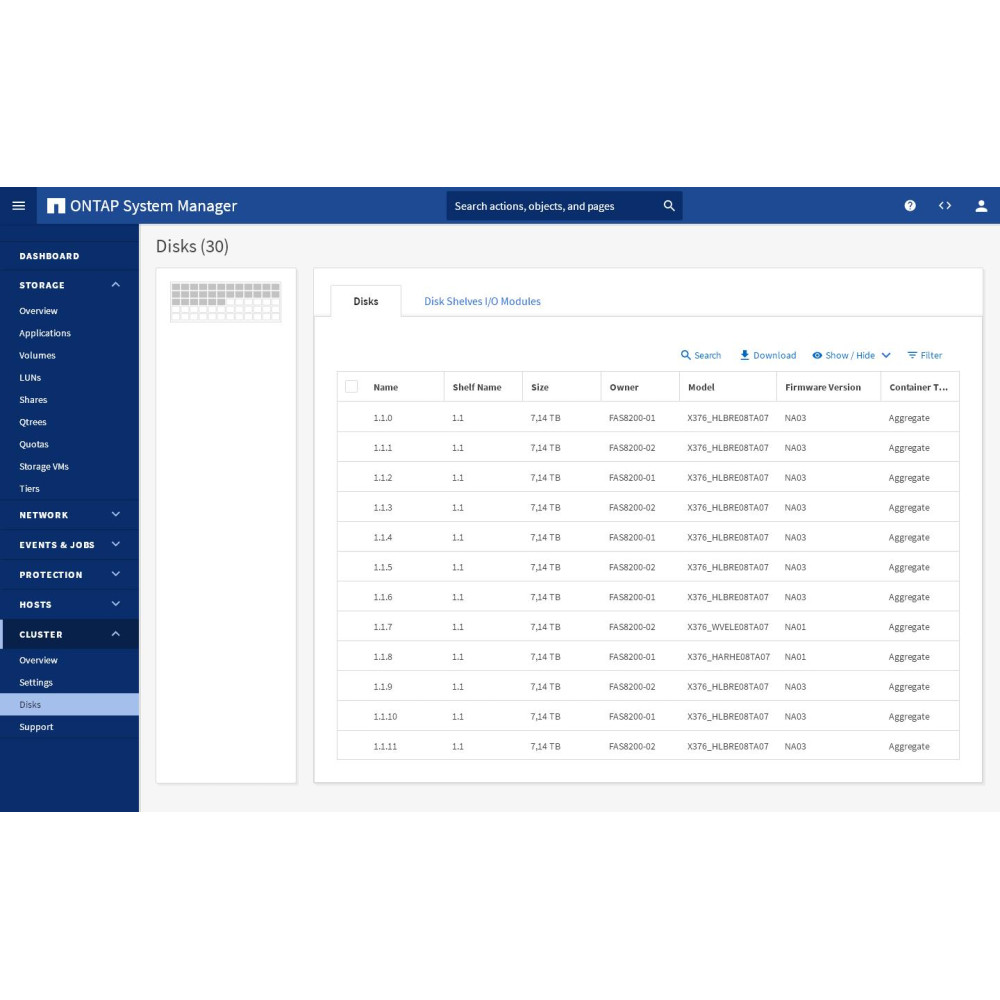Go to Dashboard in the sidebar
Viewport: 1000px width, 1000px height.
pos(49,256)
